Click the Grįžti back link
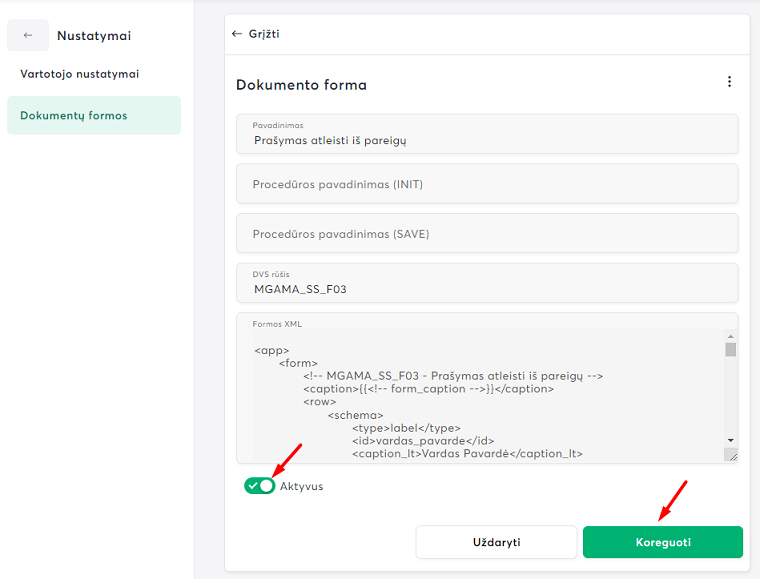760x579 pixels. click(256, 33)
